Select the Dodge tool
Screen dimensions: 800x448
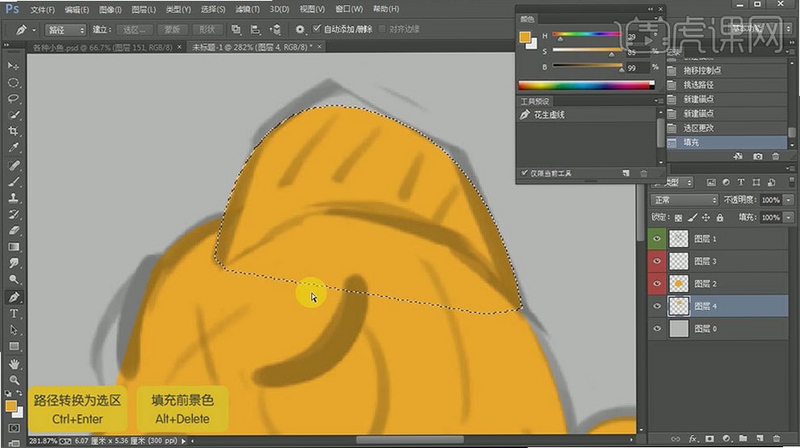pyautogui.click(x=13, y=280)
